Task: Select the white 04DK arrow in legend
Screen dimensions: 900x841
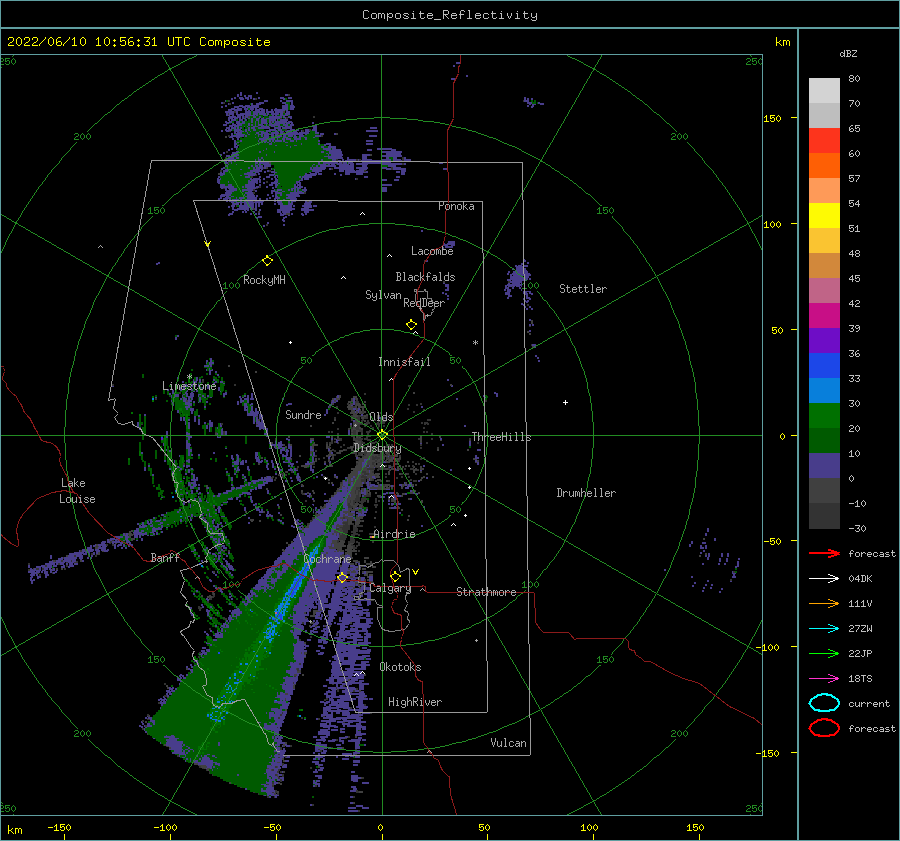Action: point(824,579)
